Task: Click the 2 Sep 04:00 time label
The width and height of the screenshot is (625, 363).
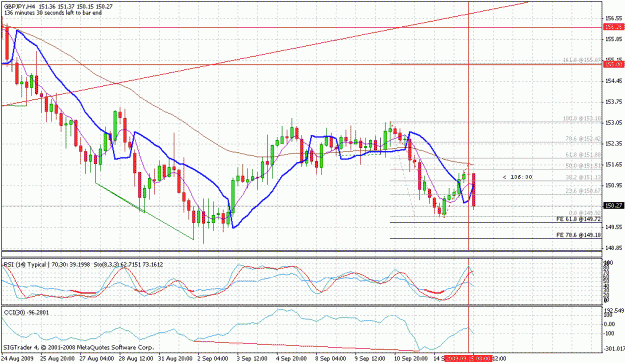Action: pos(213,358)
